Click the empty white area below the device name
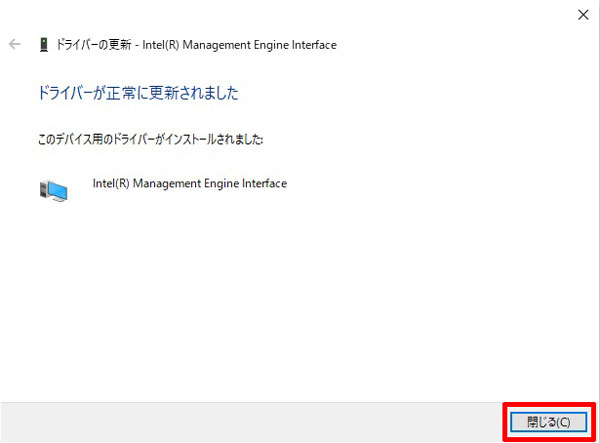Image resolution: width=600 pixels, height=443 pixels. coord(300,300)
